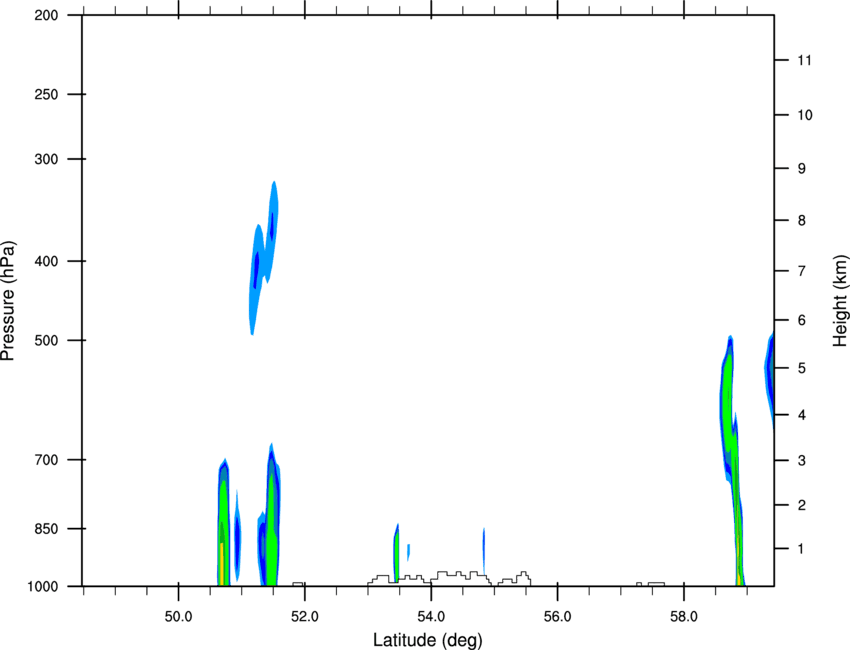The height and width of the screenshot is (650, 850).
Task: Click the small green column near latitude 53.5
Action: pos(396,553)
